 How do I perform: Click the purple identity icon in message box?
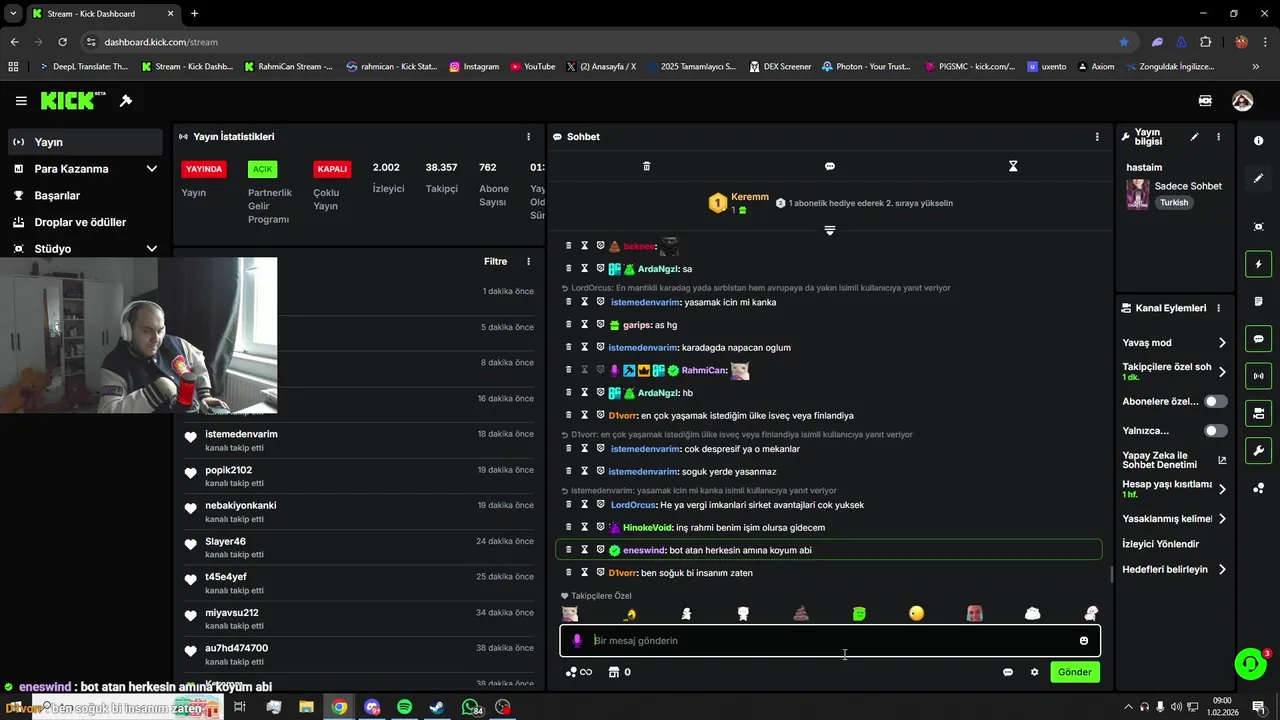(x=577, y=641)
